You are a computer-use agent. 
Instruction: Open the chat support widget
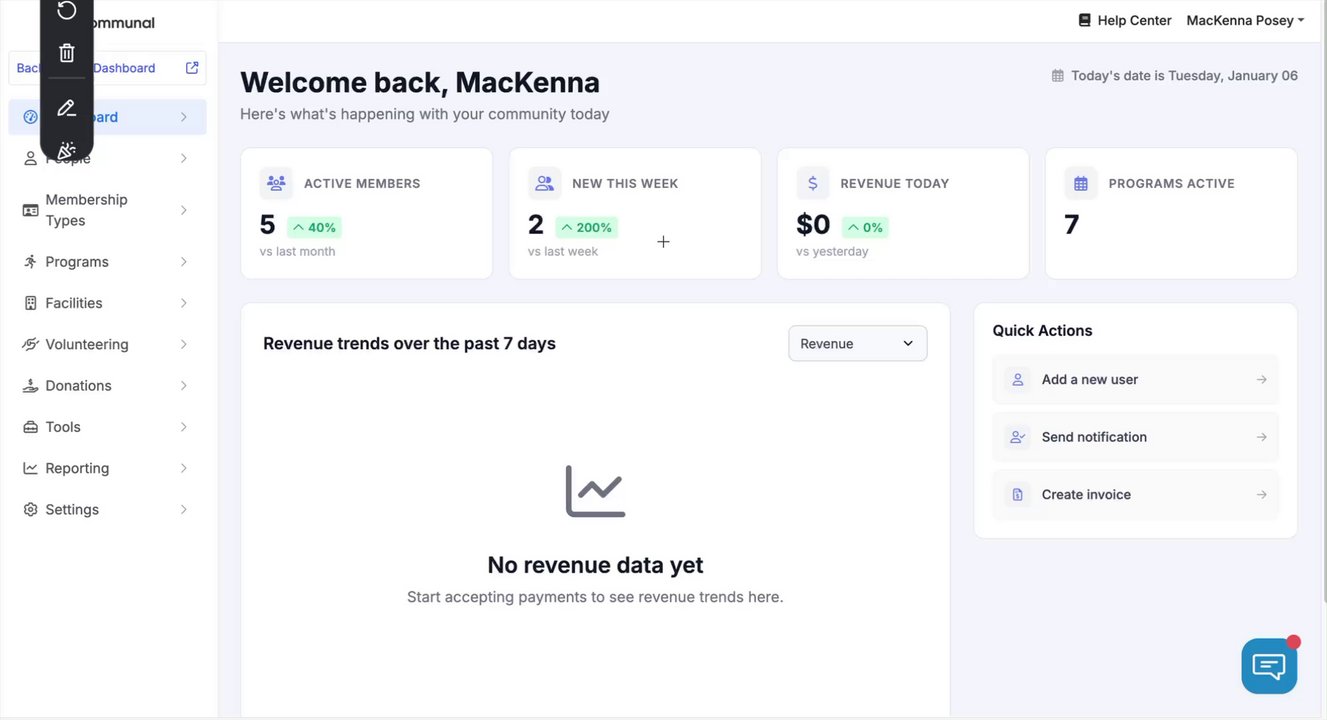click(x=1269, y=665)
